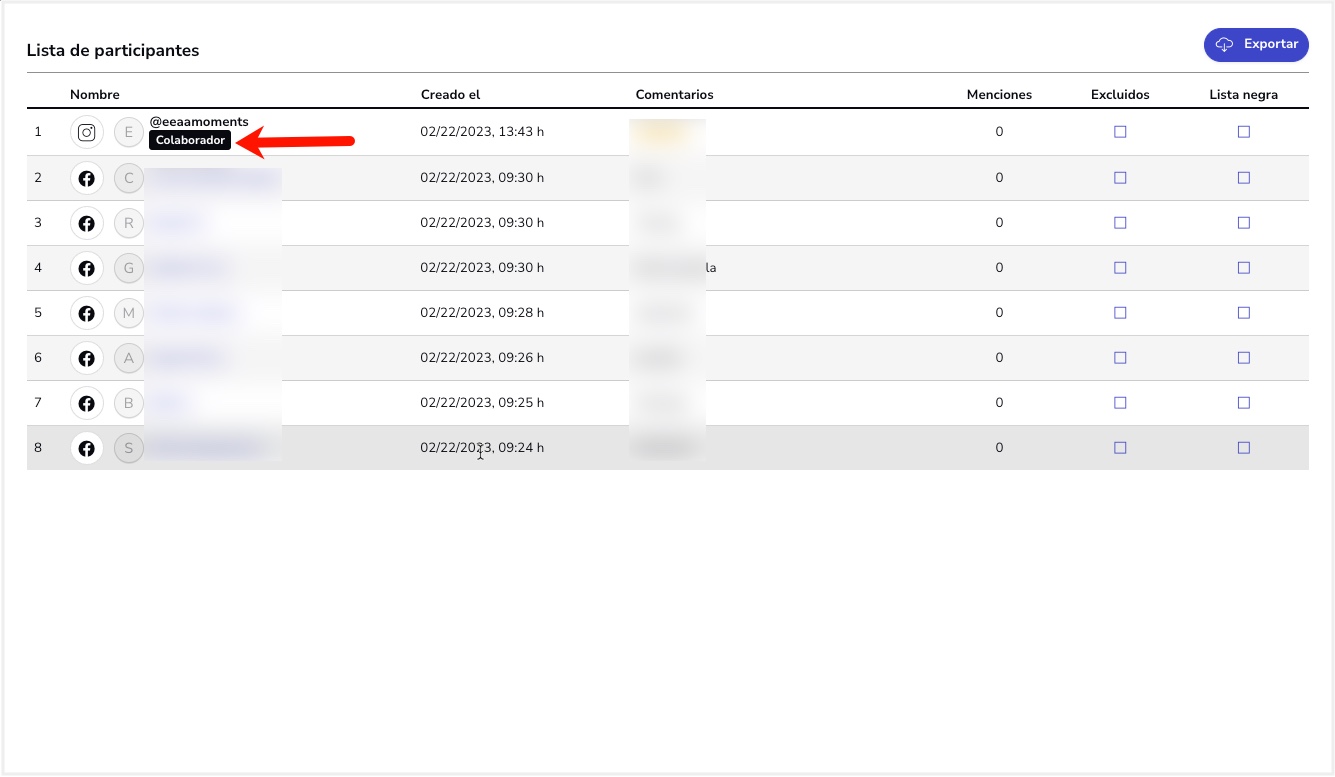Click the date 02/22/2023, 09:26 h

click(482, 358)
